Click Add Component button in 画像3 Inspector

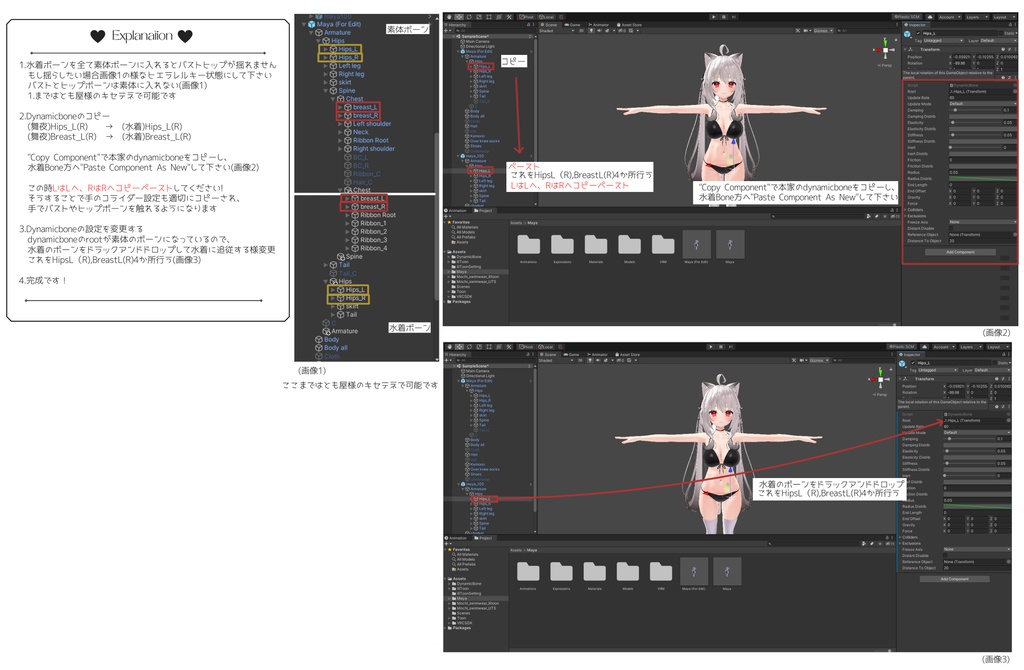point(954,579)
